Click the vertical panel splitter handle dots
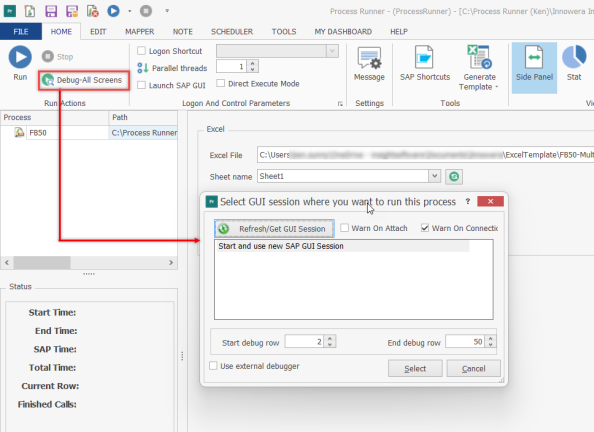594x432 pixels. tap(182, 356)
